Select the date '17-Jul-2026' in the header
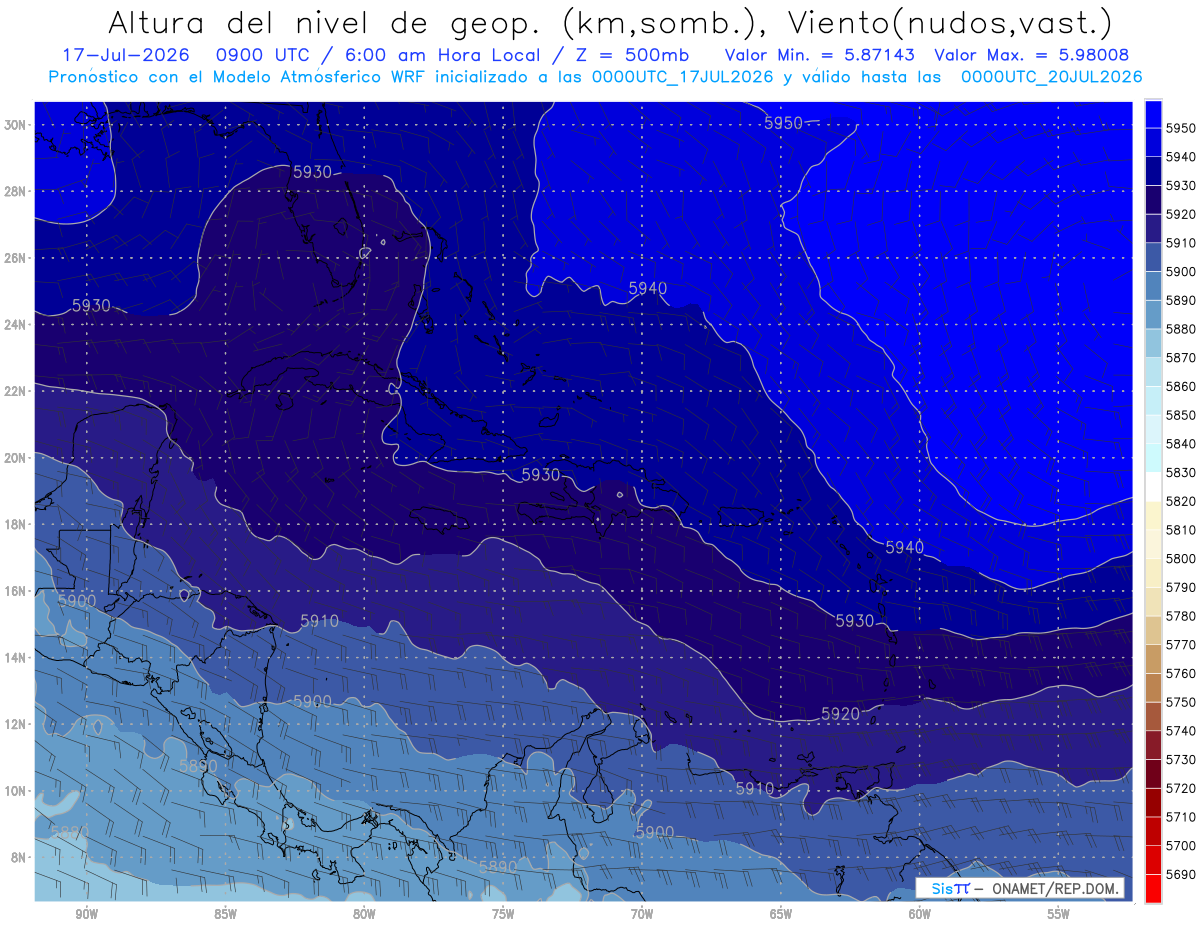 point(128,55)
